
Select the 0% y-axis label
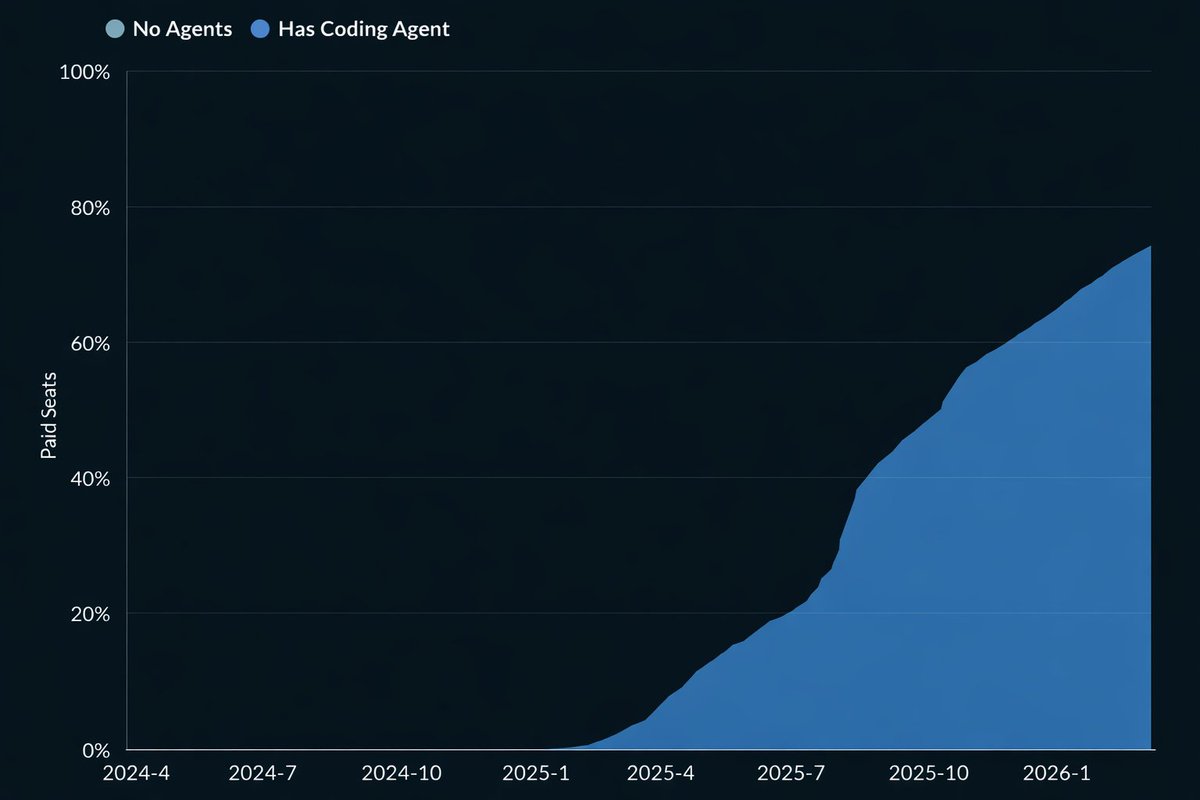[x=98, y=749]
